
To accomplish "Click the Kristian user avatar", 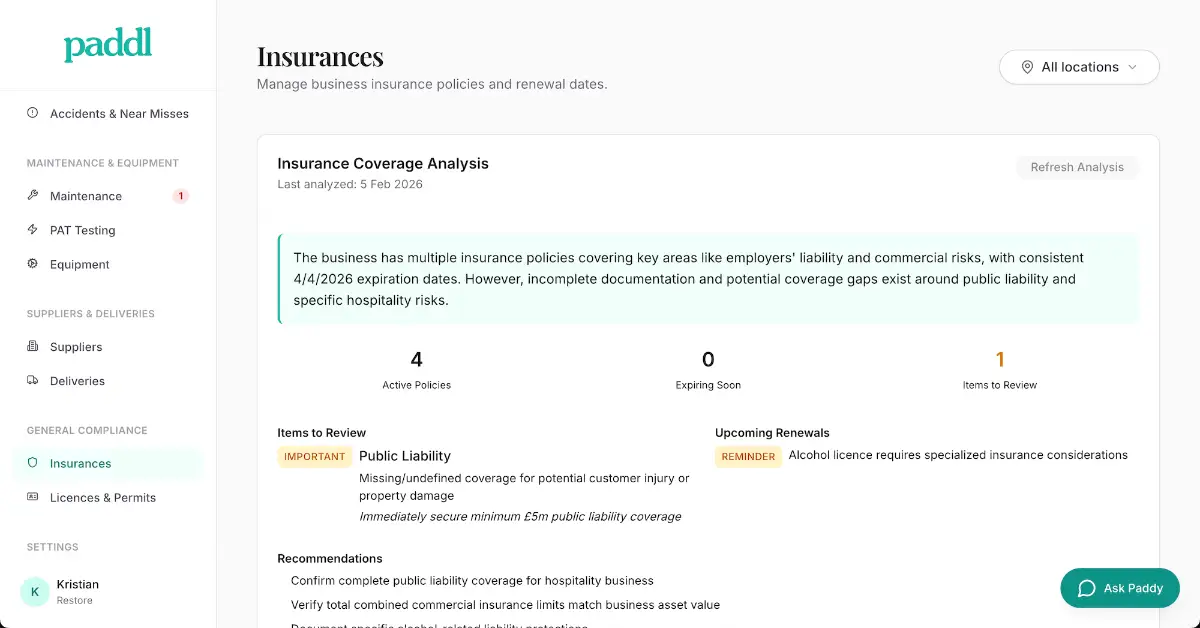I will pos(35,591).
